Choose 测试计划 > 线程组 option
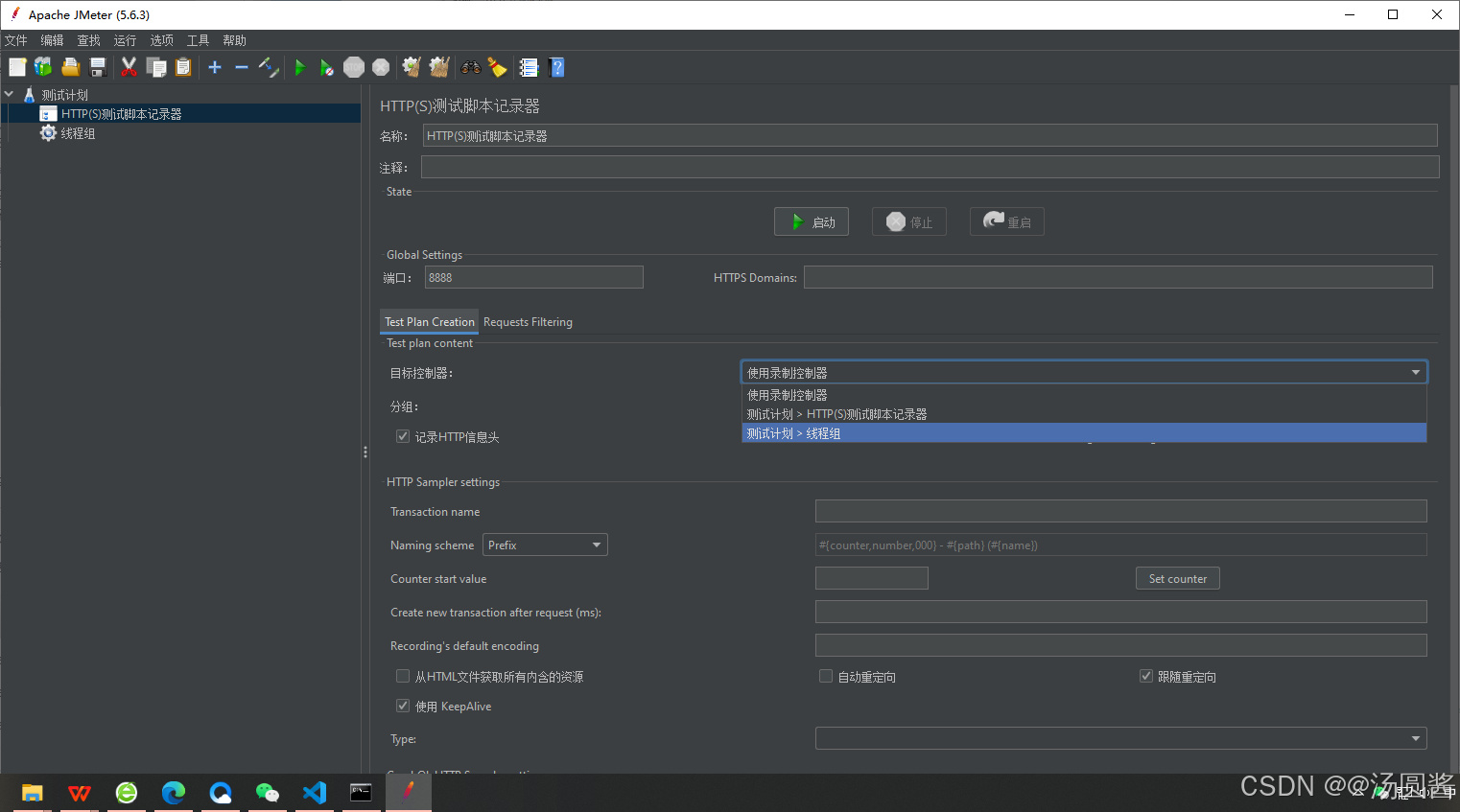This screenshot has width=1460, height=812. 1084,433
